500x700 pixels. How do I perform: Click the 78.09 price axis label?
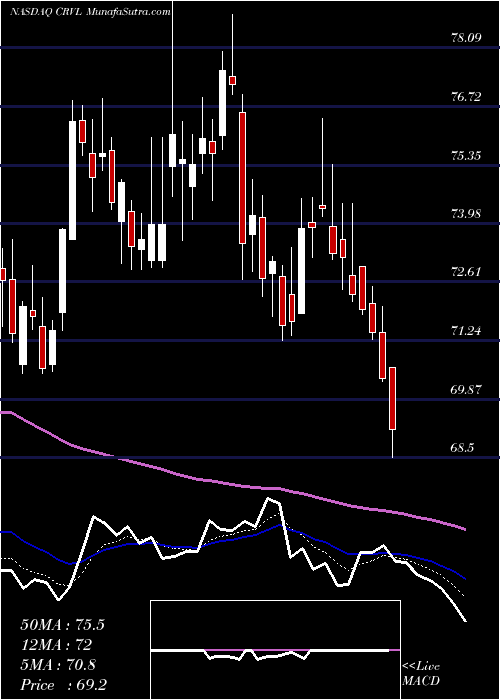click(x=467, y=37)
